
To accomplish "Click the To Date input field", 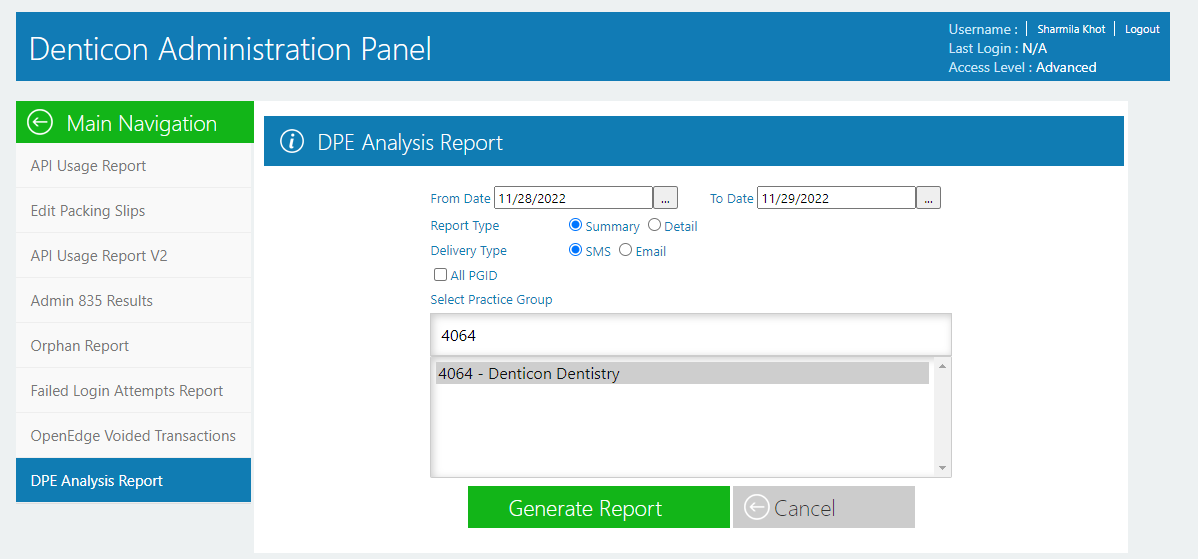I will click(837, 198).
